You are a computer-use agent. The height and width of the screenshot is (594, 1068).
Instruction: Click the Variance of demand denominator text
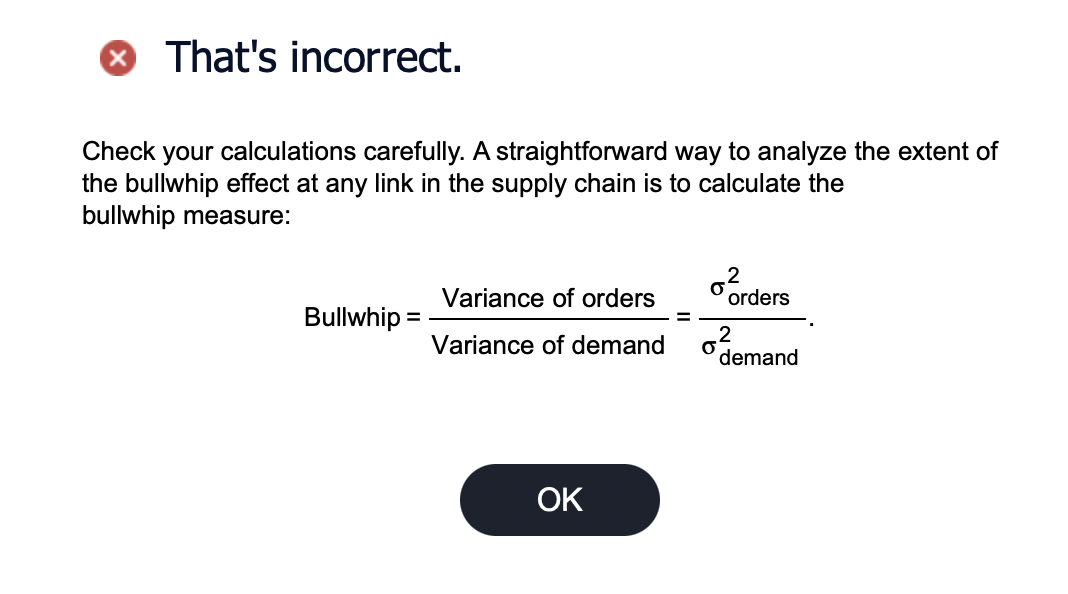coord(548,345)
